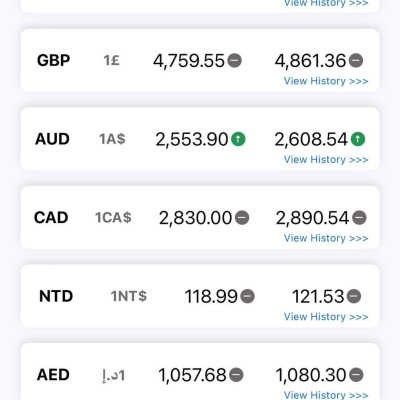
Task: Click the gray minus icon next to 1,057.68
Action: pyautogui.click(x=236, y=375)
